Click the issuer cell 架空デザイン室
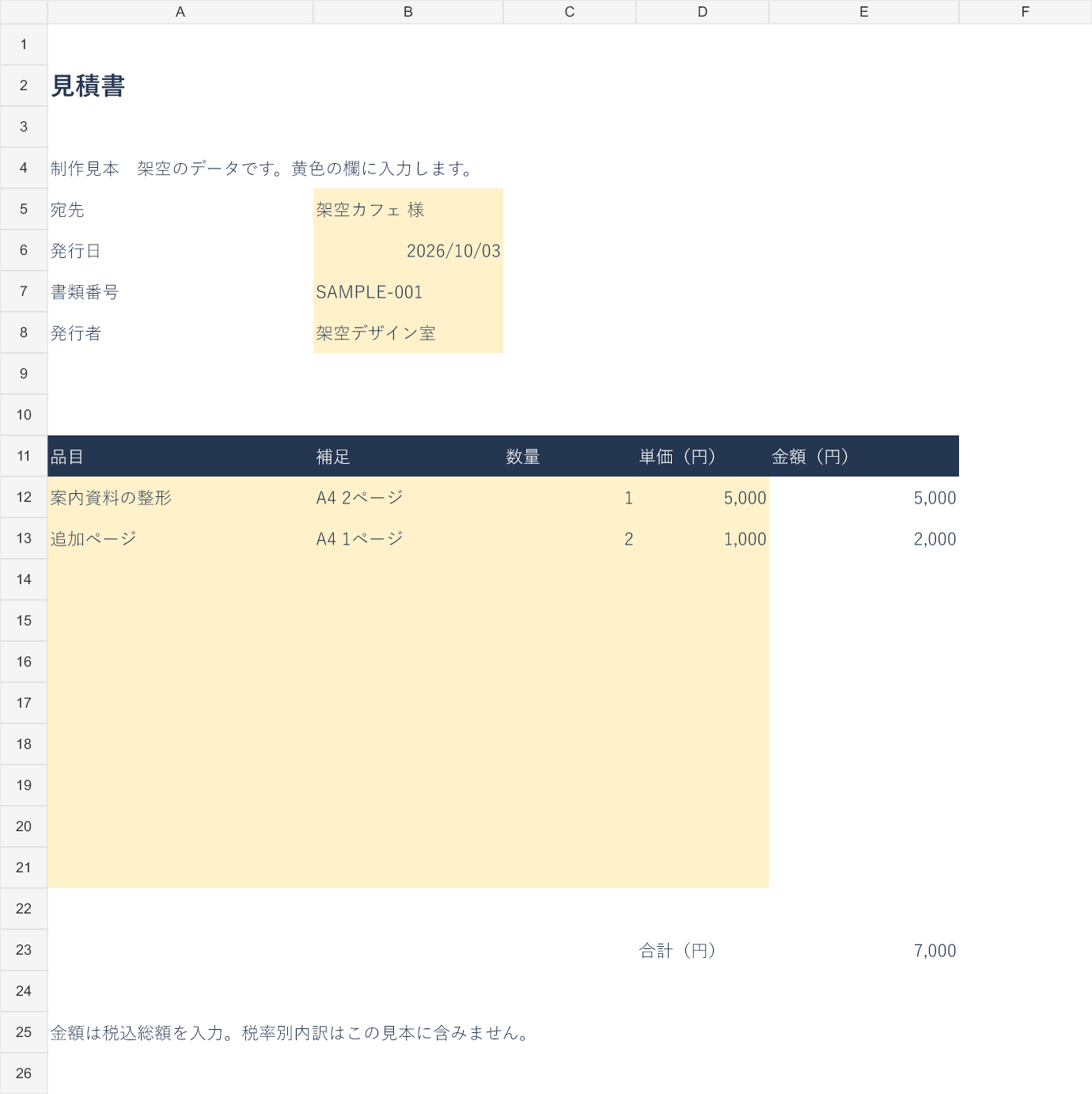This screenshot has height=1094, width=1092. (x=408, y=332)
